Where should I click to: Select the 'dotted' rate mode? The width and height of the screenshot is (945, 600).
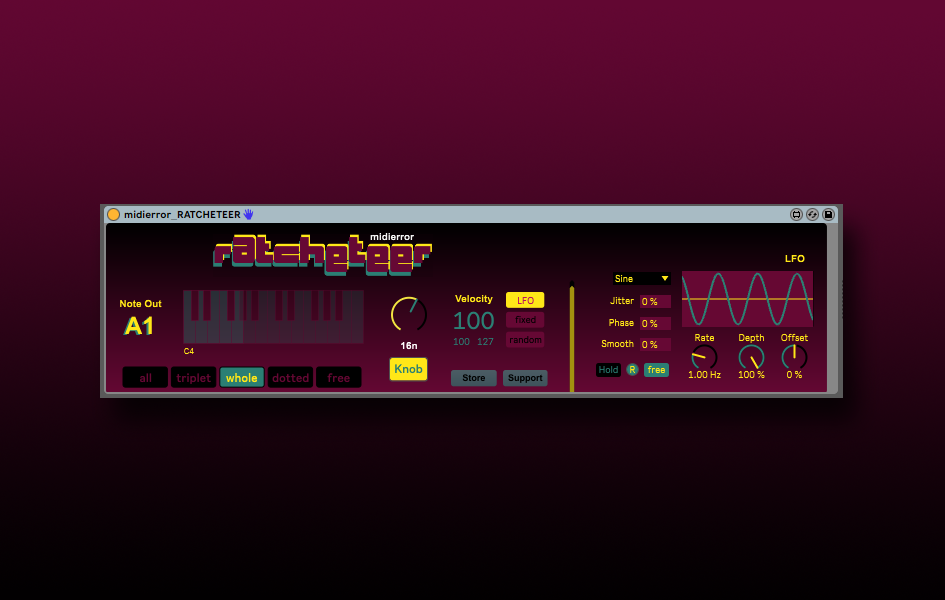point(290,378)
